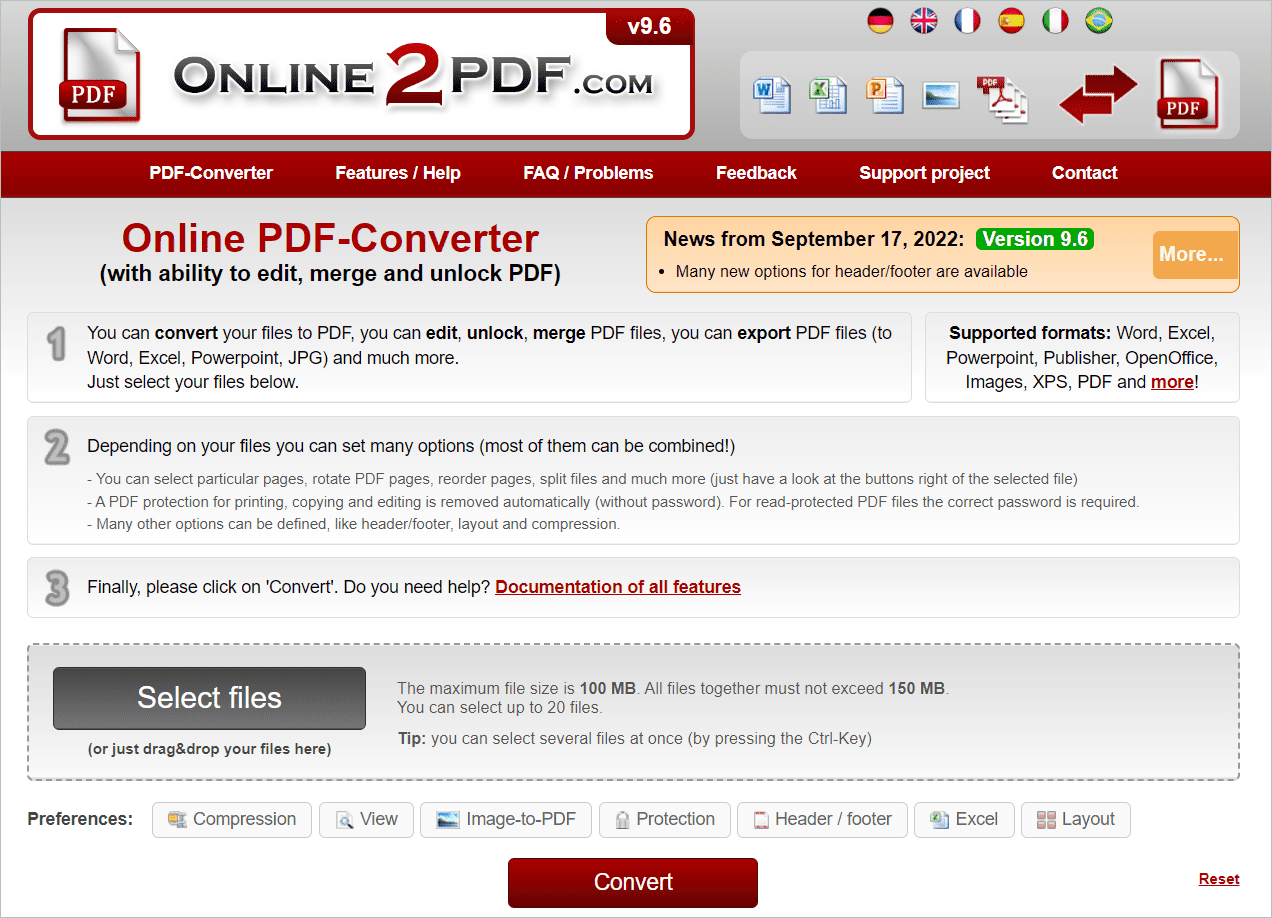Click the 'Online PDF-Converter' heading
This screenshot has height=918, width=1272.
tap(330, 239)
